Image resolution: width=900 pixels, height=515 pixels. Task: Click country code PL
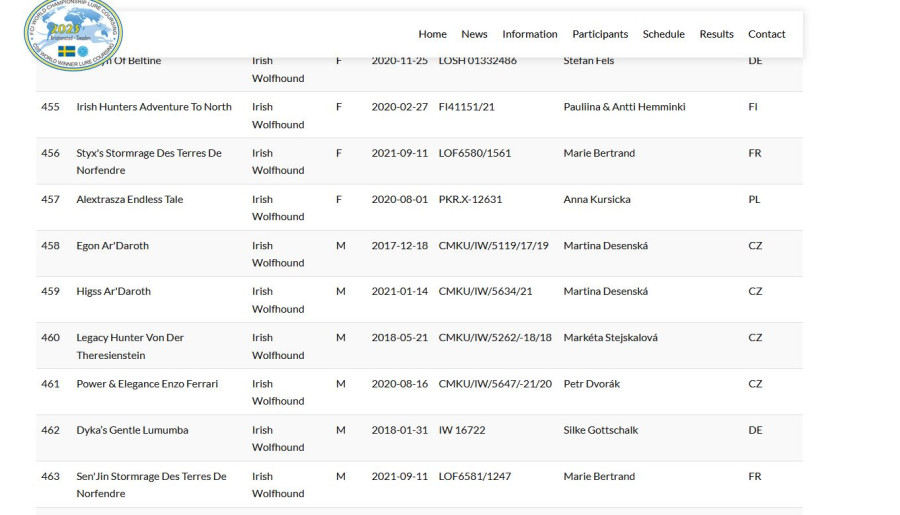754,199
